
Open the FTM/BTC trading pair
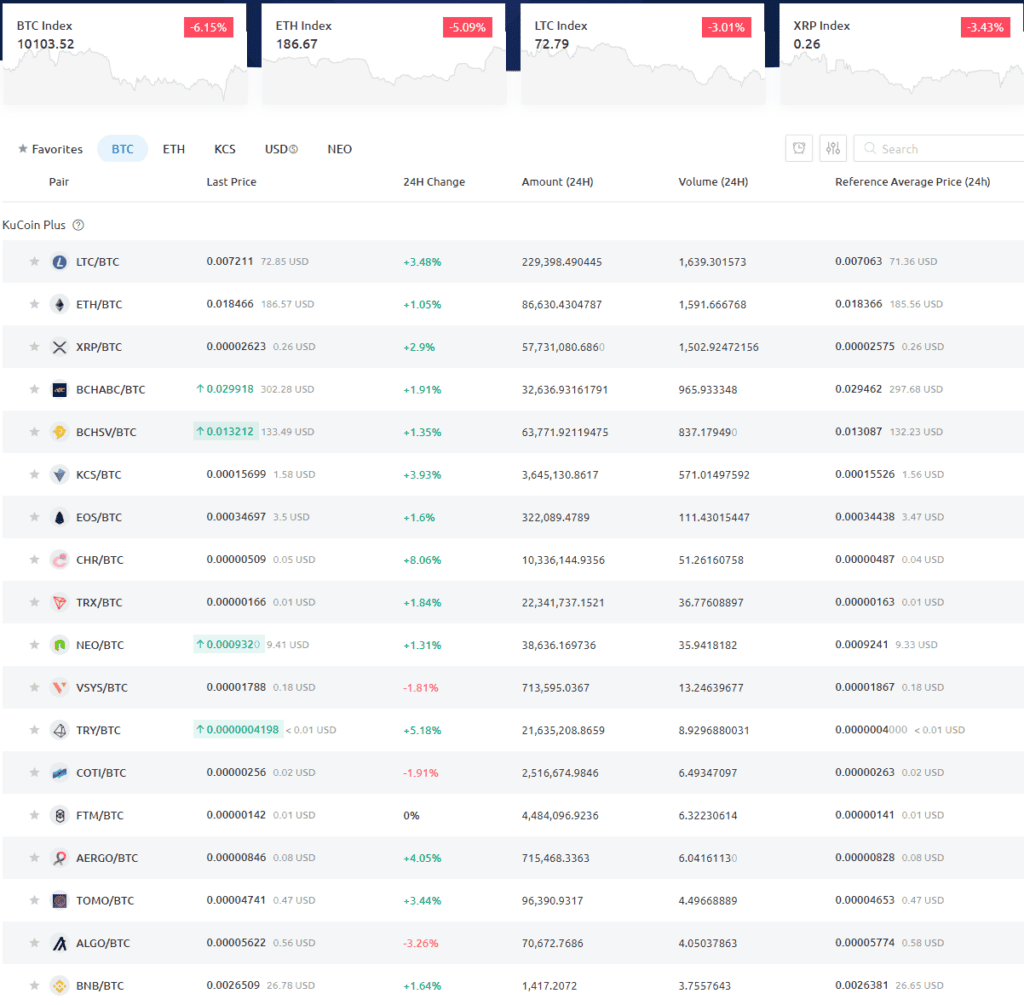(99, 816)
